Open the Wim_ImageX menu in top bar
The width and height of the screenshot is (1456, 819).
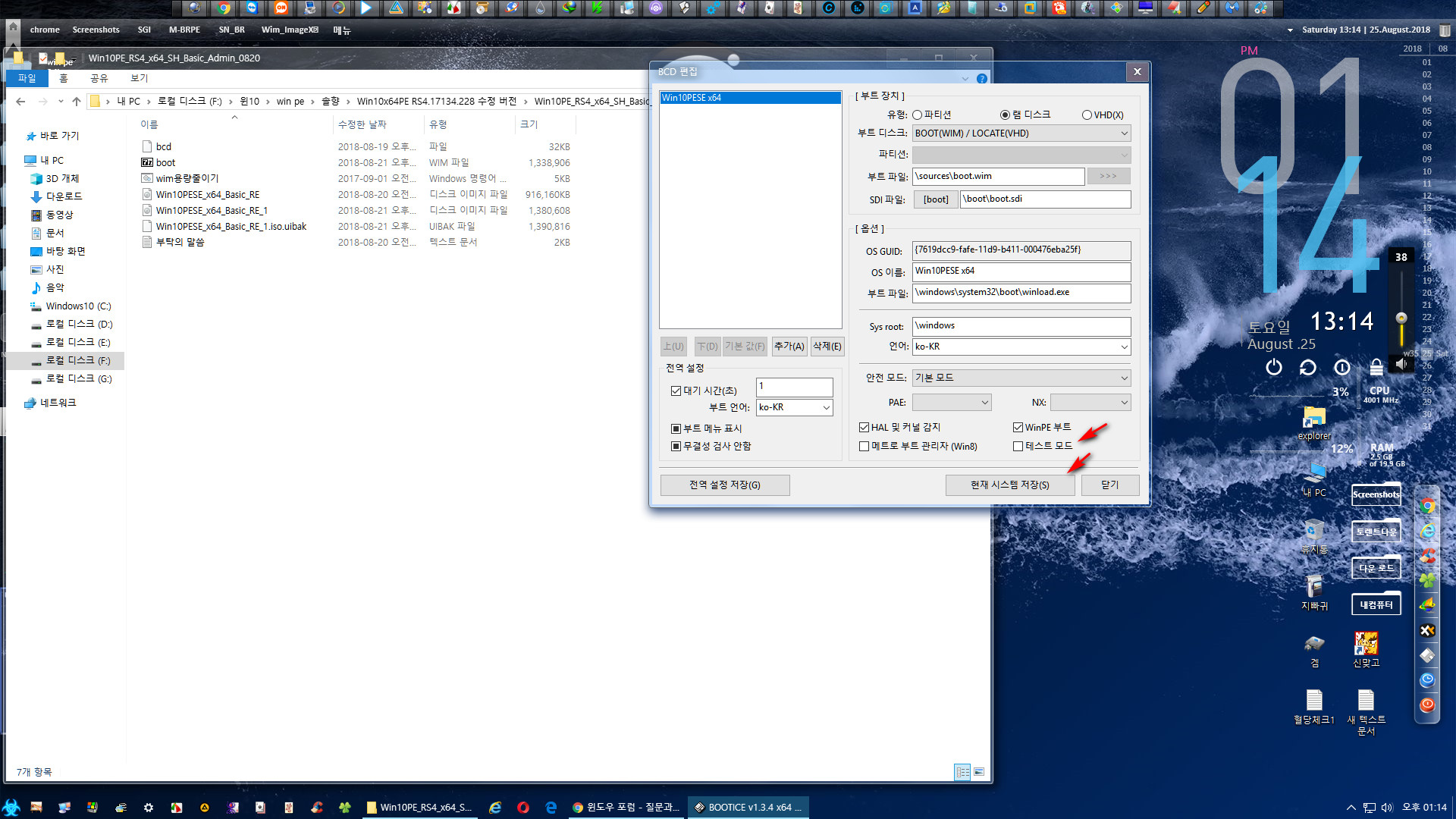click(290, 30)
